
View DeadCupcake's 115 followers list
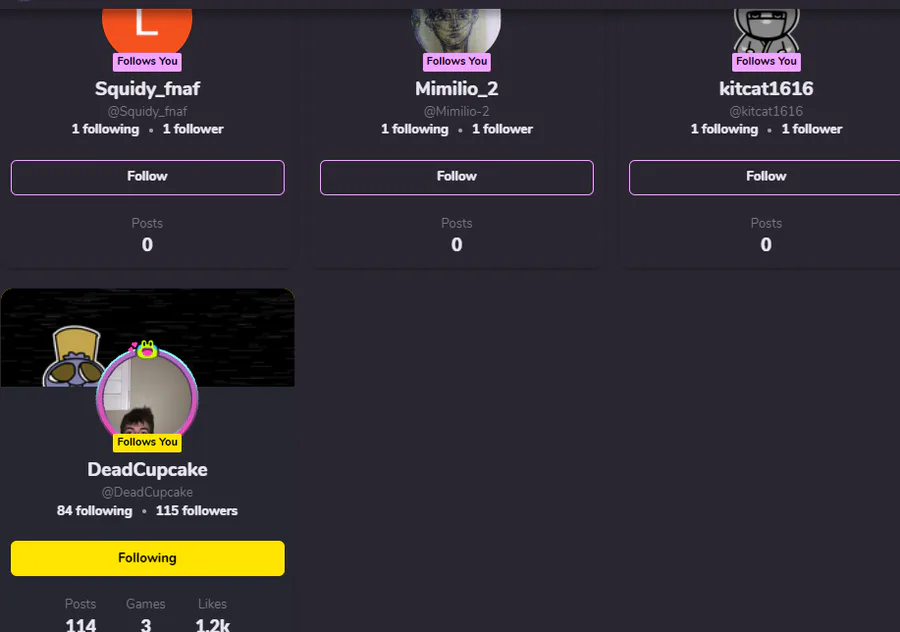point(196,511)
